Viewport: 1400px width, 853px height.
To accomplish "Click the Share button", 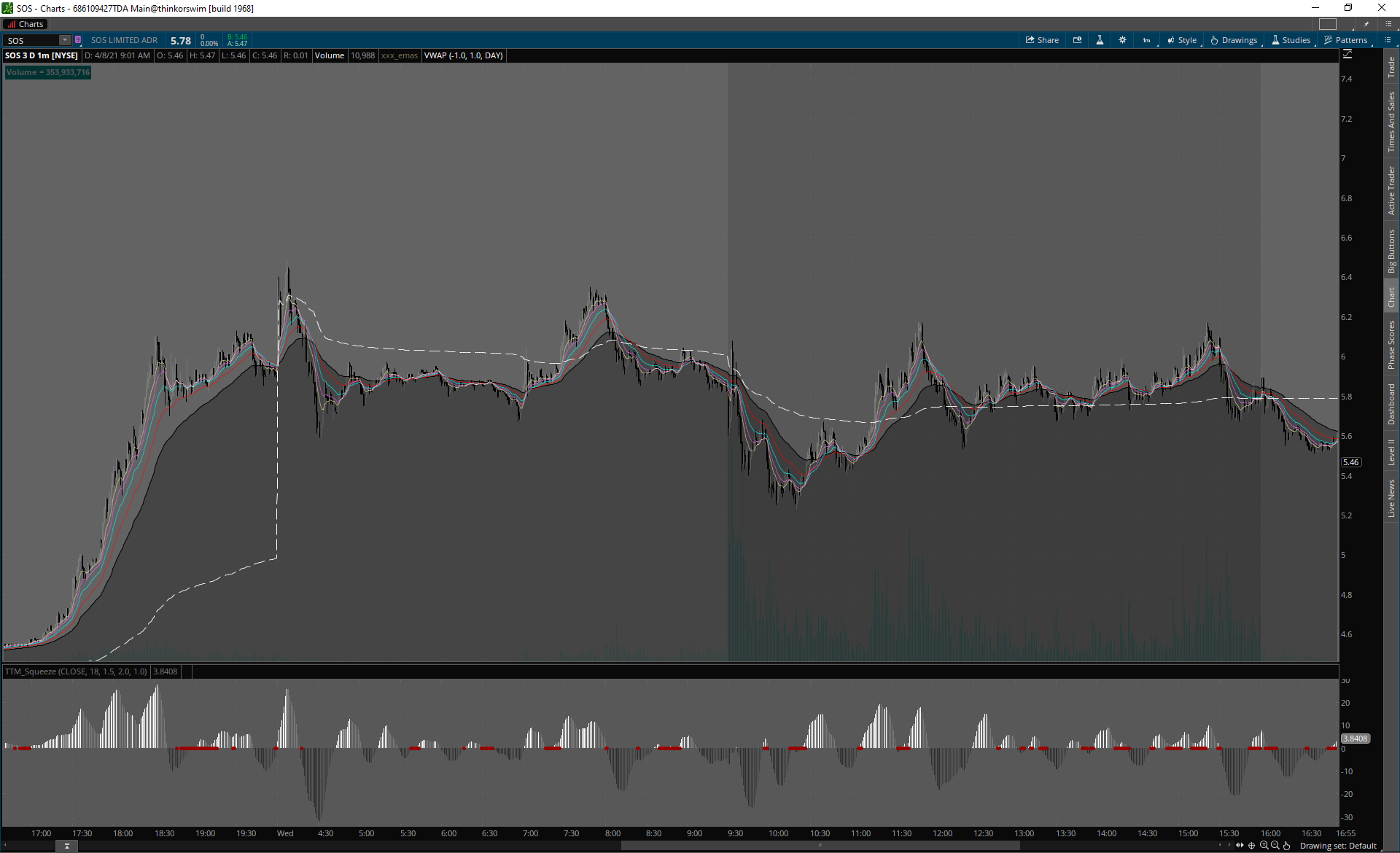I will [x=1042, y=40].
